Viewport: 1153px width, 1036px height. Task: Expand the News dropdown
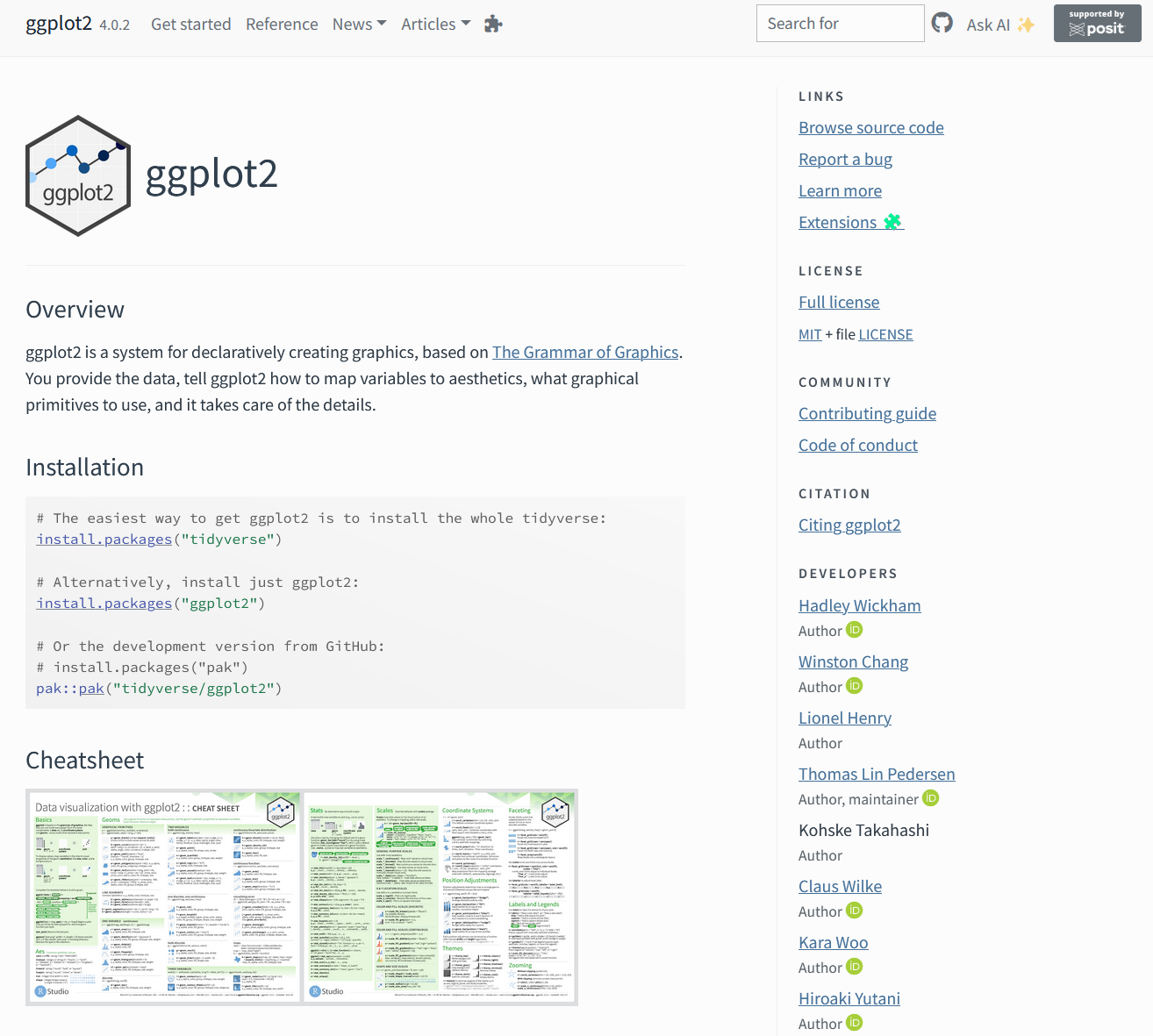coord(359,24)
